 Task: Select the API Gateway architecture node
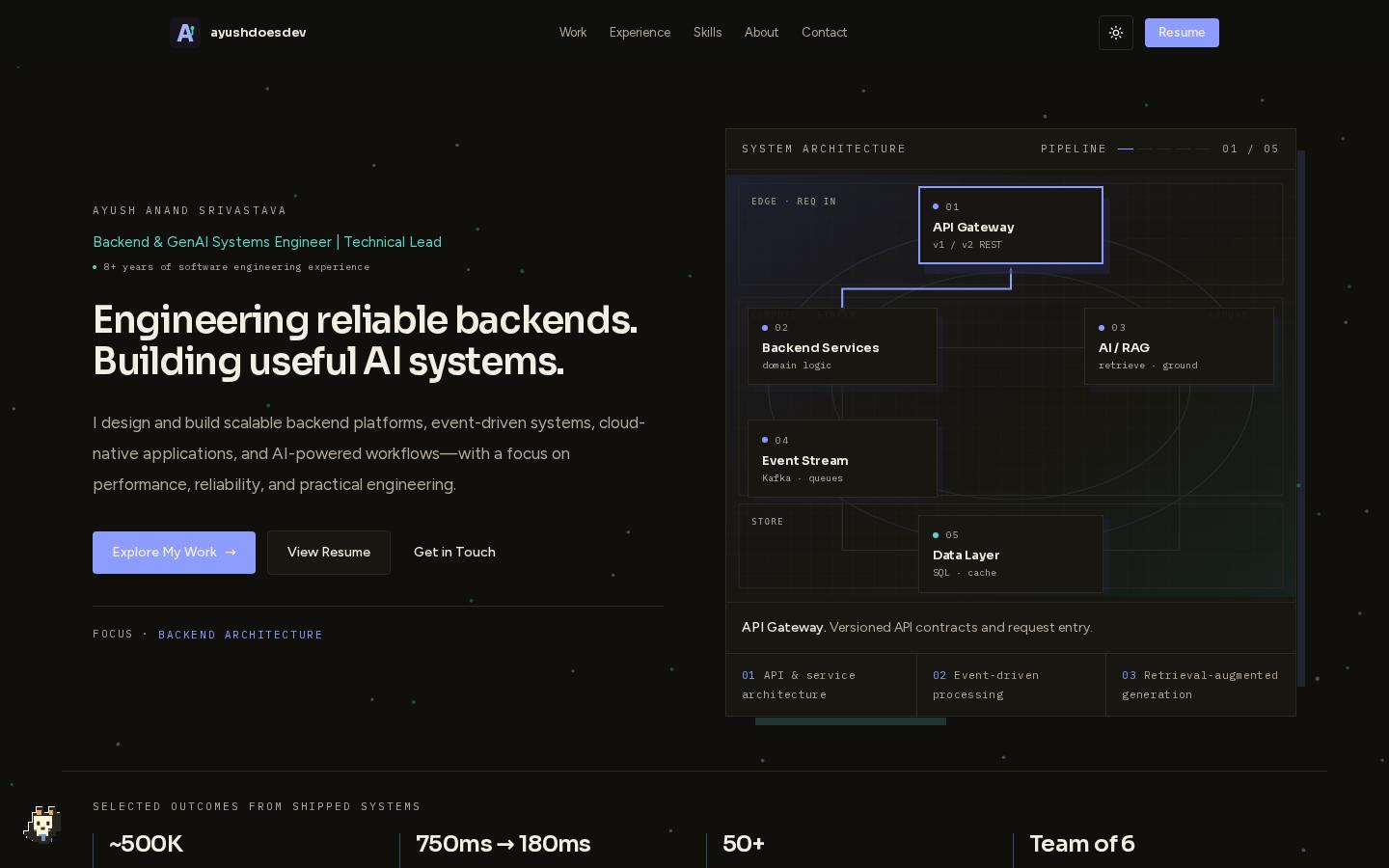tap(1011, 225)
